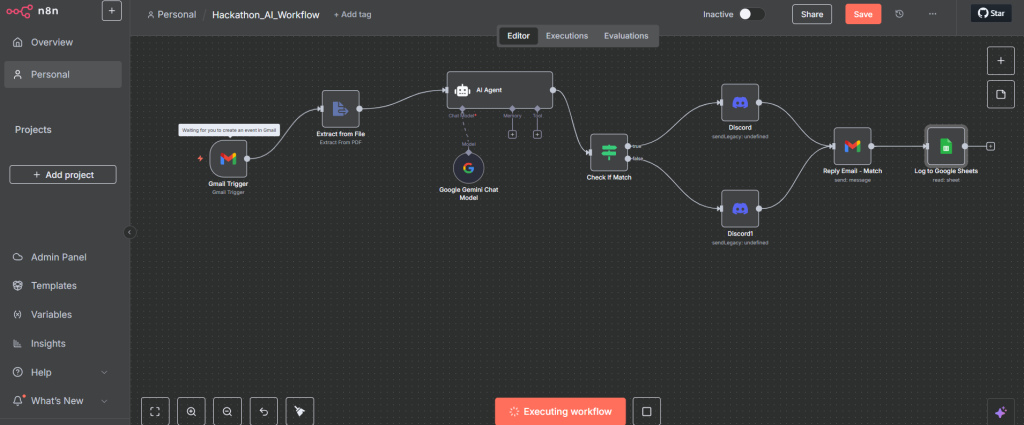The width and height of the screenshot is (1024, 425).
Task: Click the Save button
Action: tap(862, 14)
